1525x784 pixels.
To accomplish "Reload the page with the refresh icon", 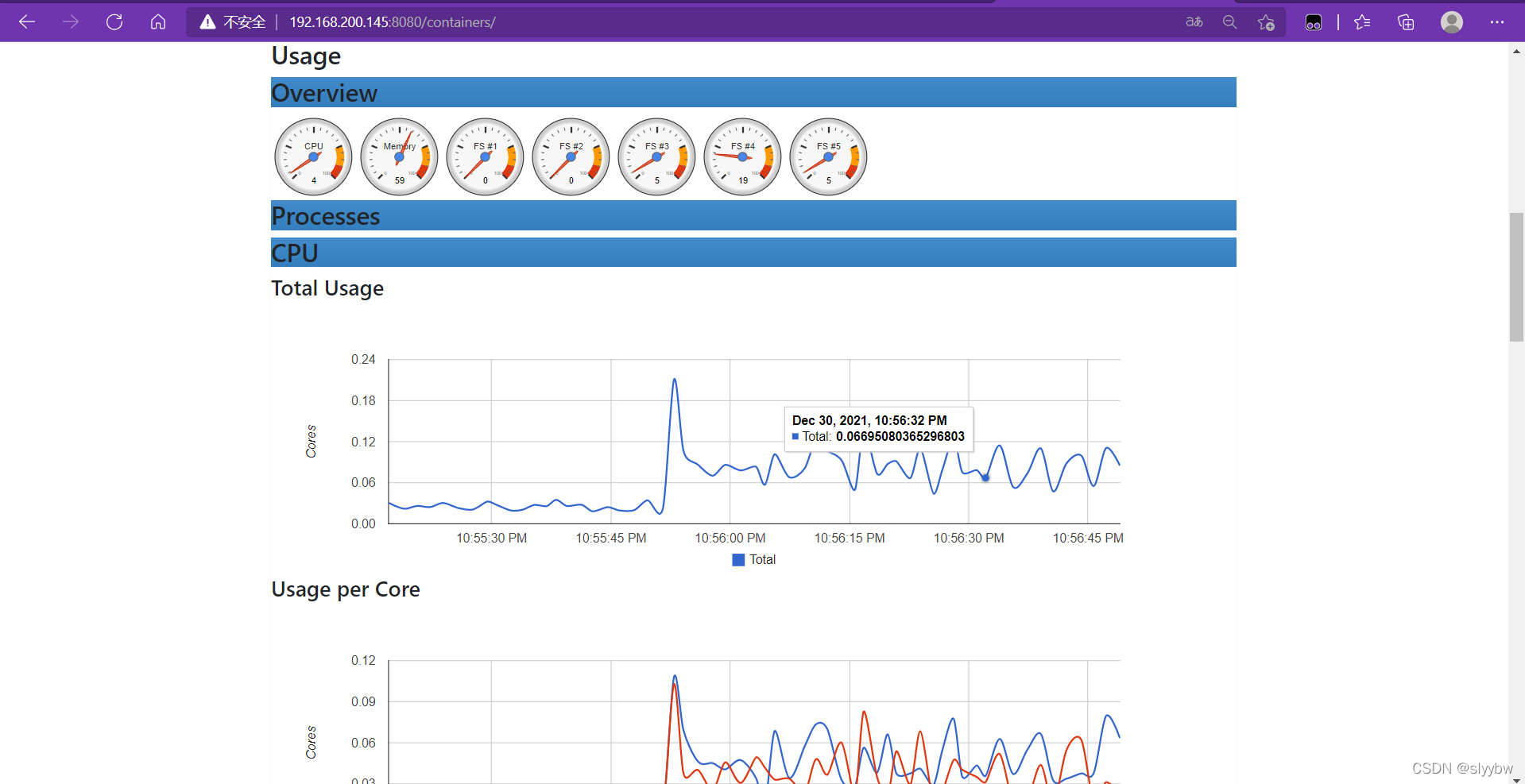I will click(114, 22).
